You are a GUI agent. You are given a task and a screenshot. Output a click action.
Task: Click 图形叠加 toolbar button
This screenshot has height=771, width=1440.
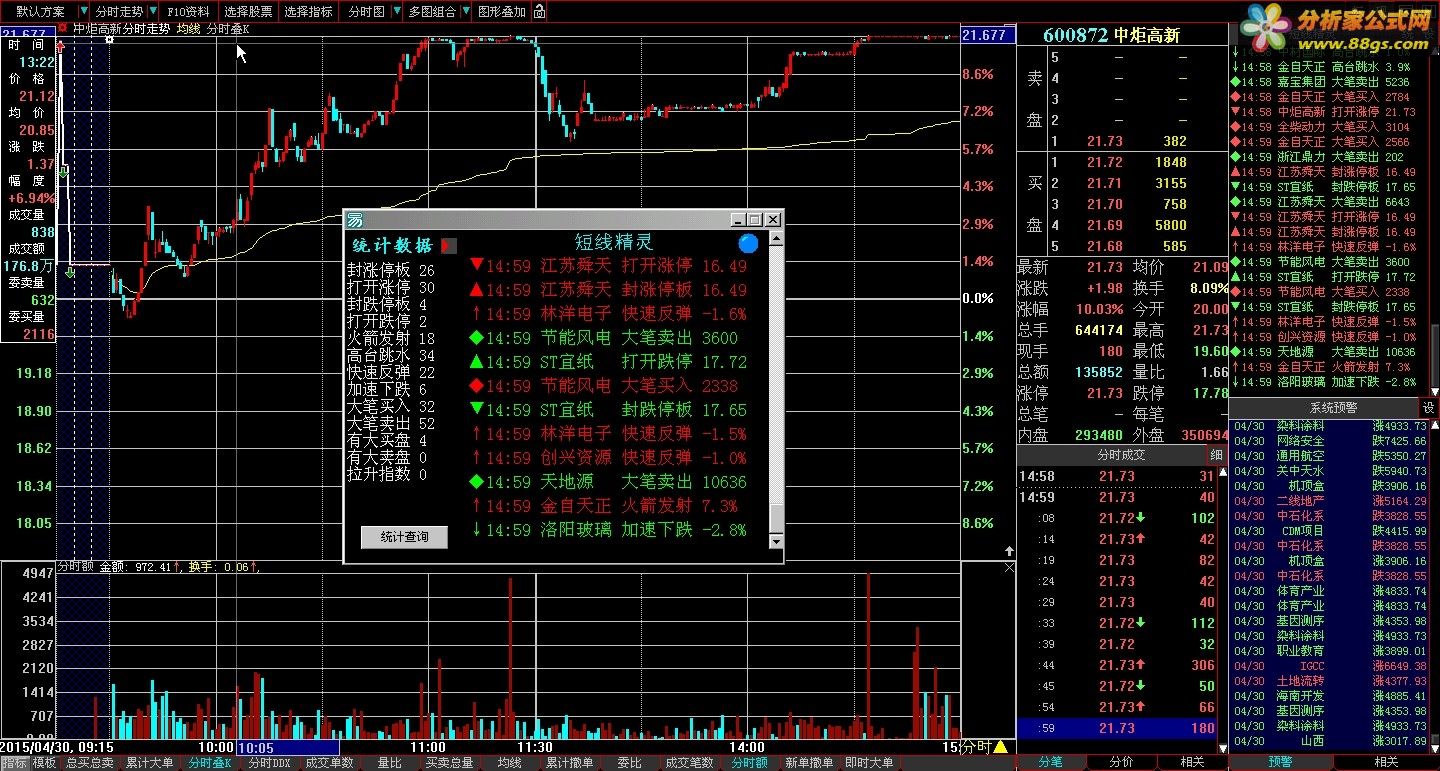point(501,12)
